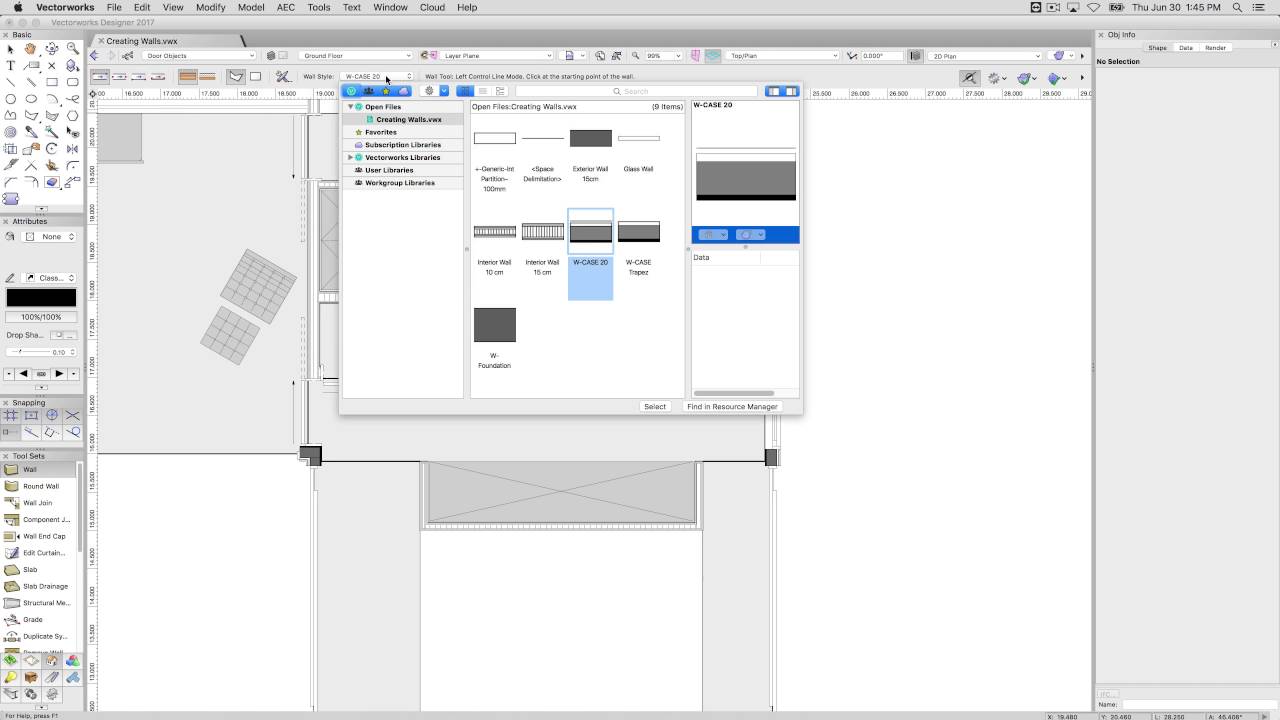Click the 100%/100% opacity button

pyautogui.click(x=41, y=317)
